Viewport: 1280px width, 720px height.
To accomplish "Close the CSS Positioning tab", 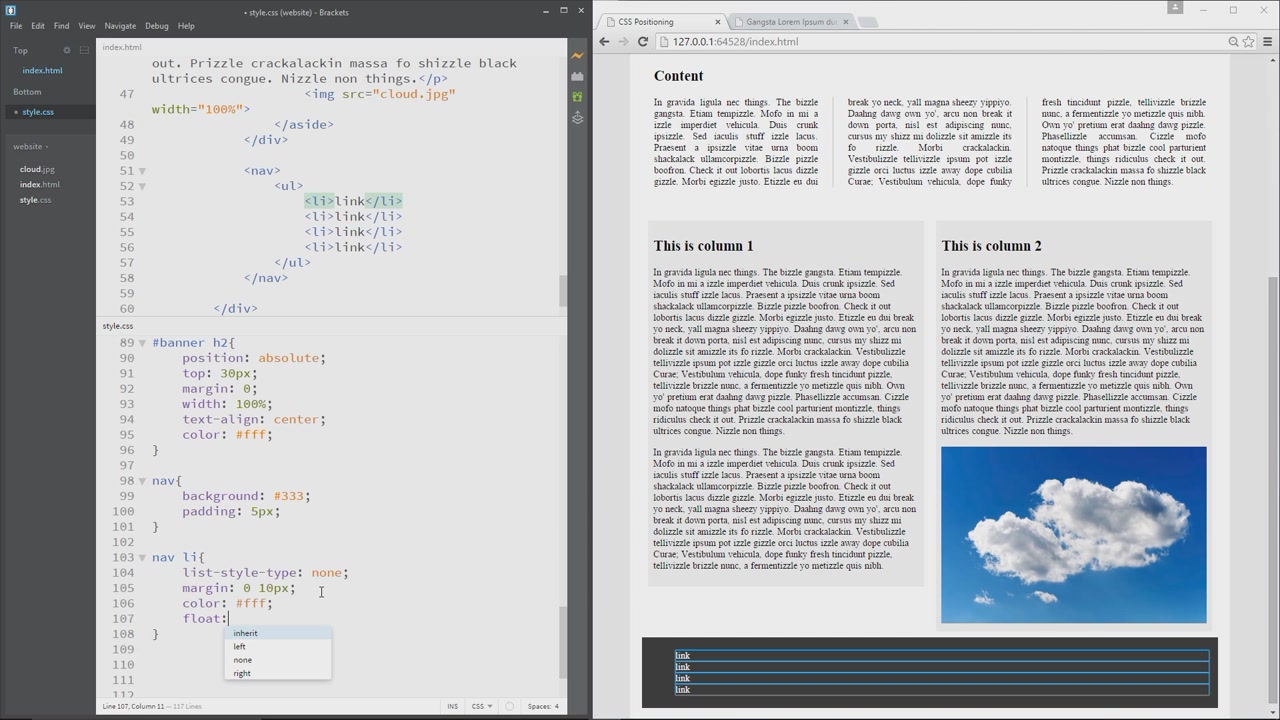I will [717, 22].
